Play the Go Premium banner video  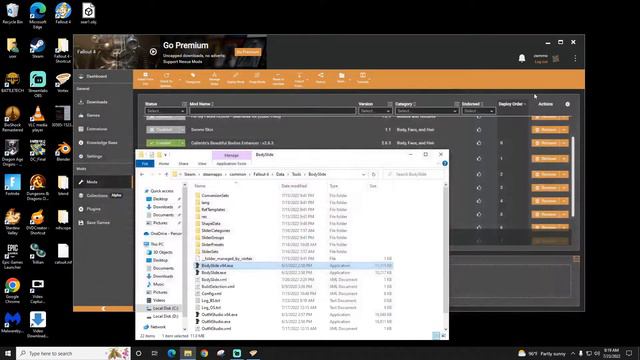point(153,52)
